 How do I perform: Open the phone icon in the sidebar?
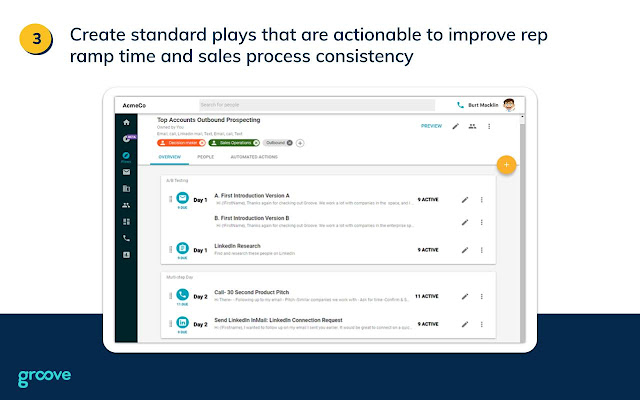pyautogui.click(x=127, y=238)
